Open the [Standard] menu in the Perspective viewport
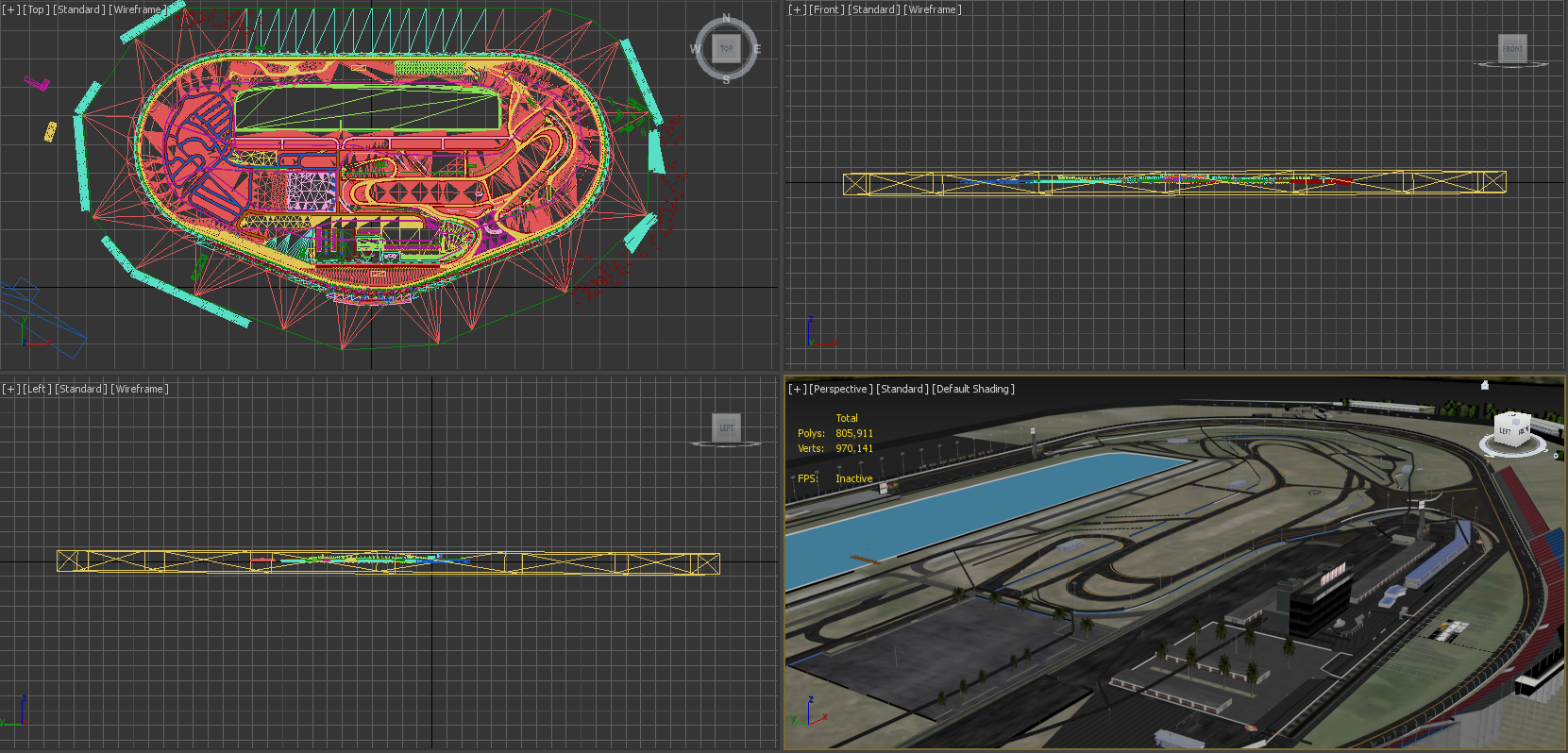The height and width of the screenshot is (753, 1568). click(x=902, y=389)
